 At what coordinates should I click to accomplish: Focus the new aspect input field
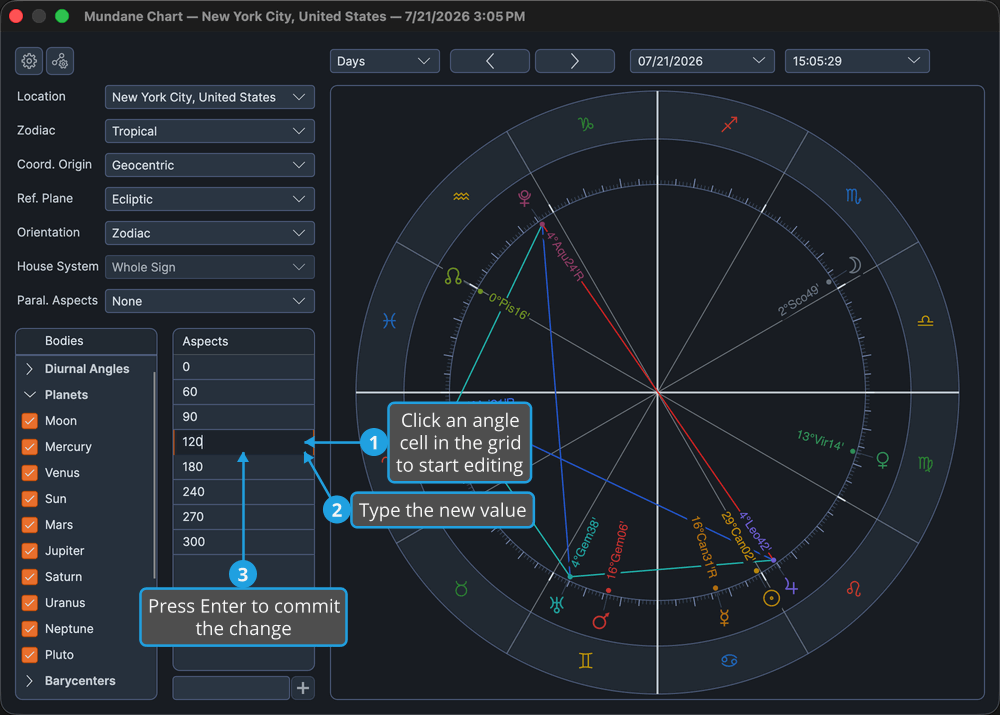(x=231, y=688)
